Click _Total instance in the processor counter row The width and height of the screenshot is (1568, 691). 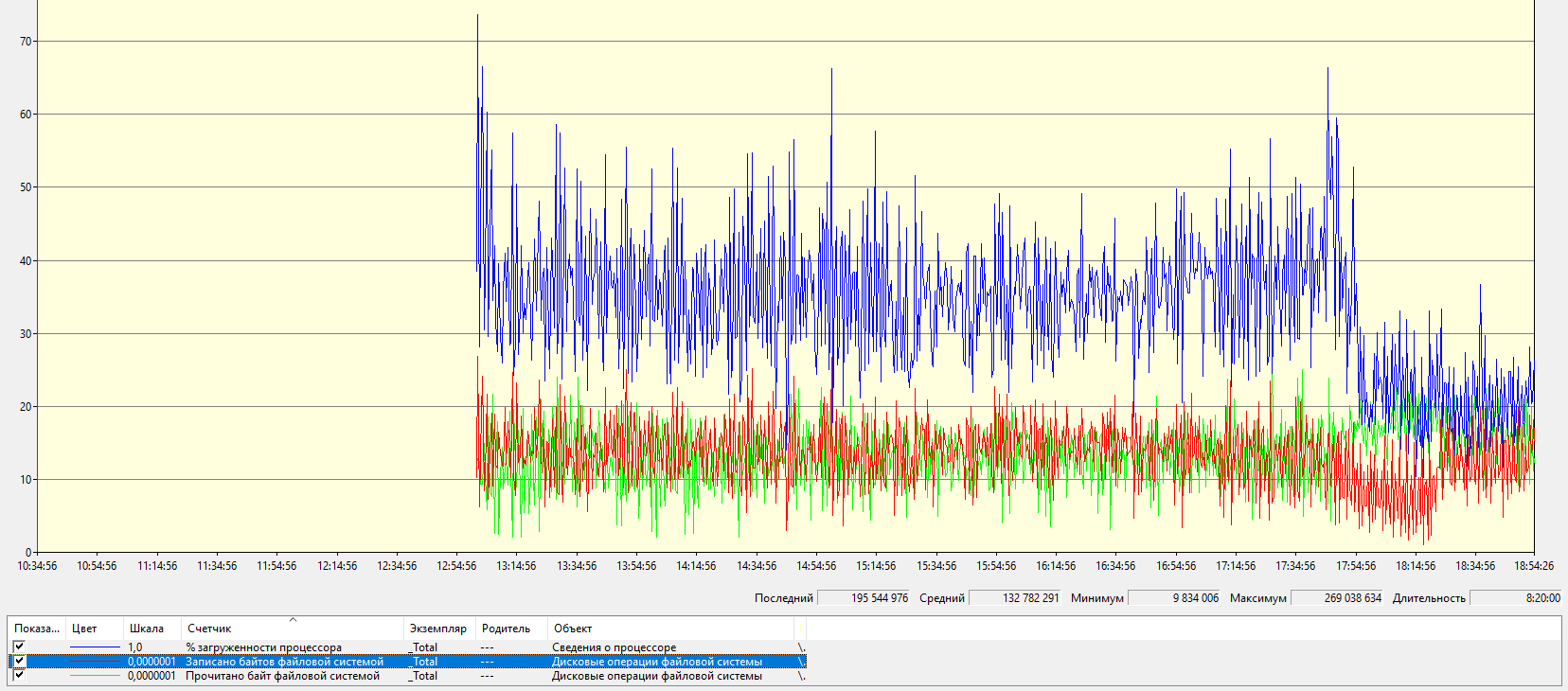pos(423,647)
